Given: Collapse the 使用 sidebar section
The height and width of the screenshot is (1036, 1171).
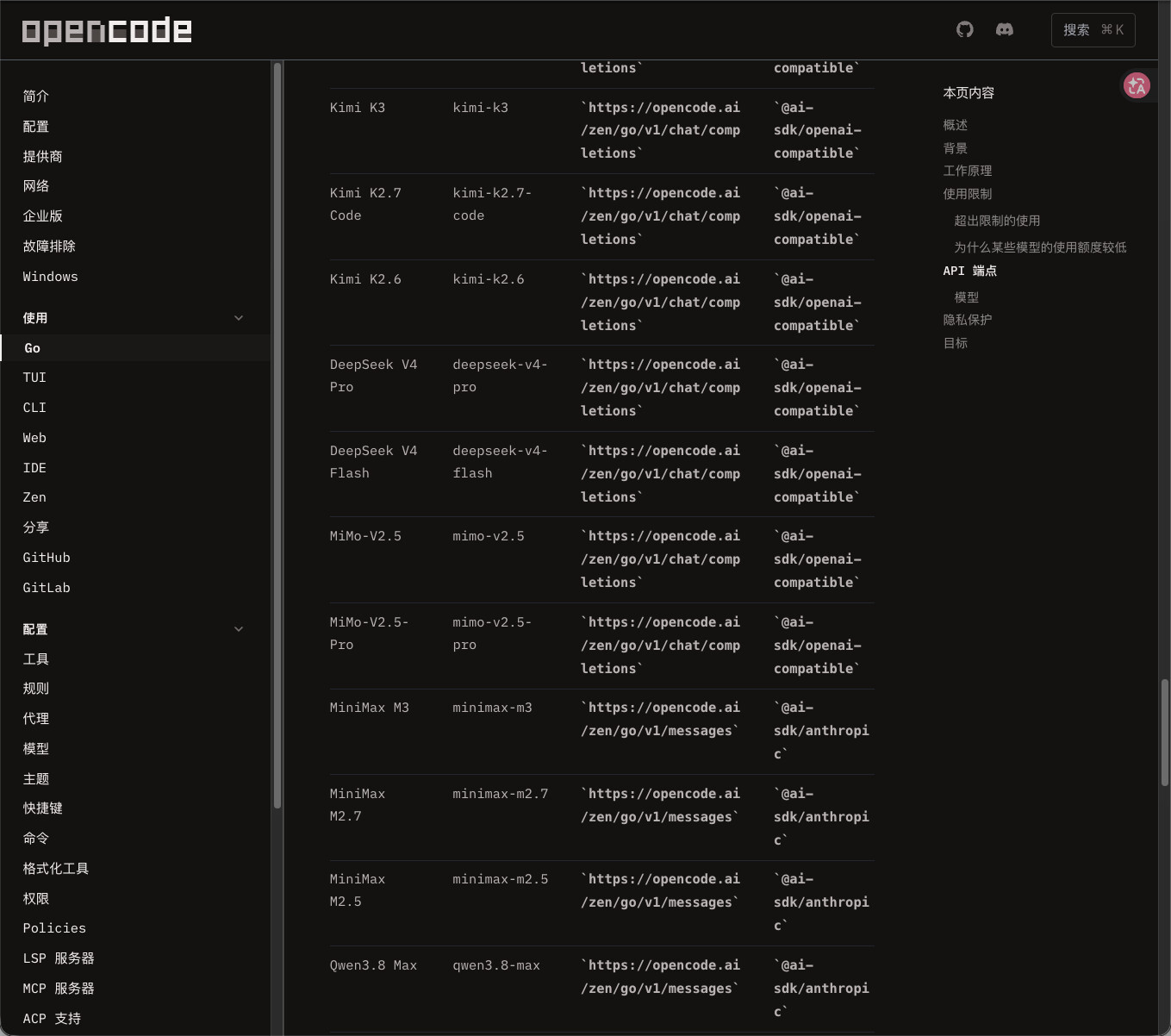Looking at the screenshot, I should click(x=239, y=318).
